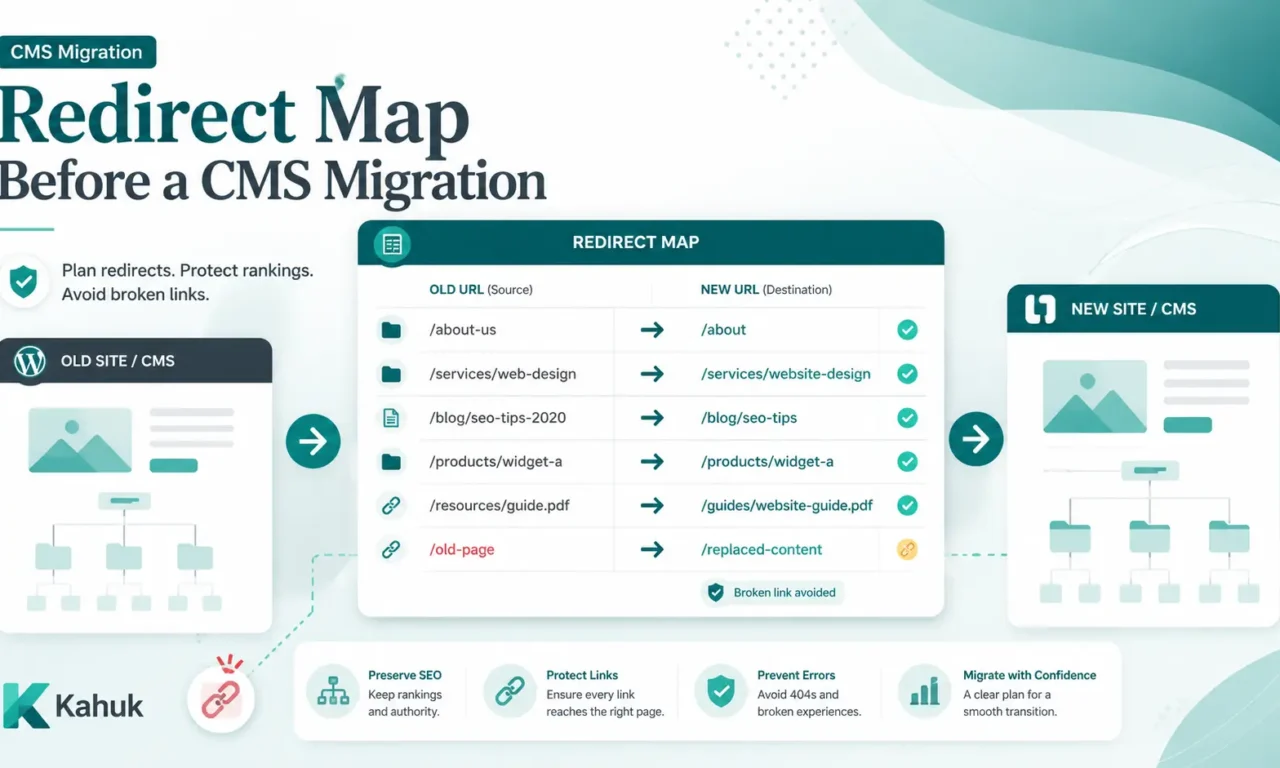Click the WordPress logo on Old Site card

[30, 361]
